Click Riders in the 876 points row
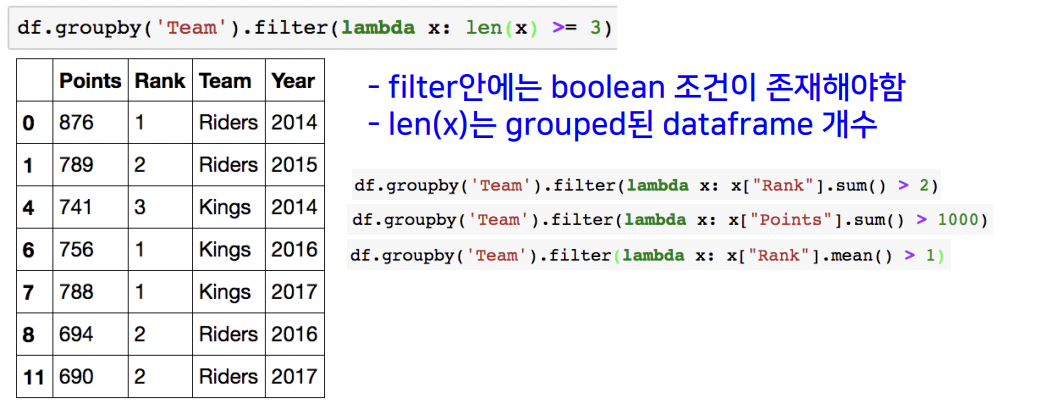 pos(228,123)
